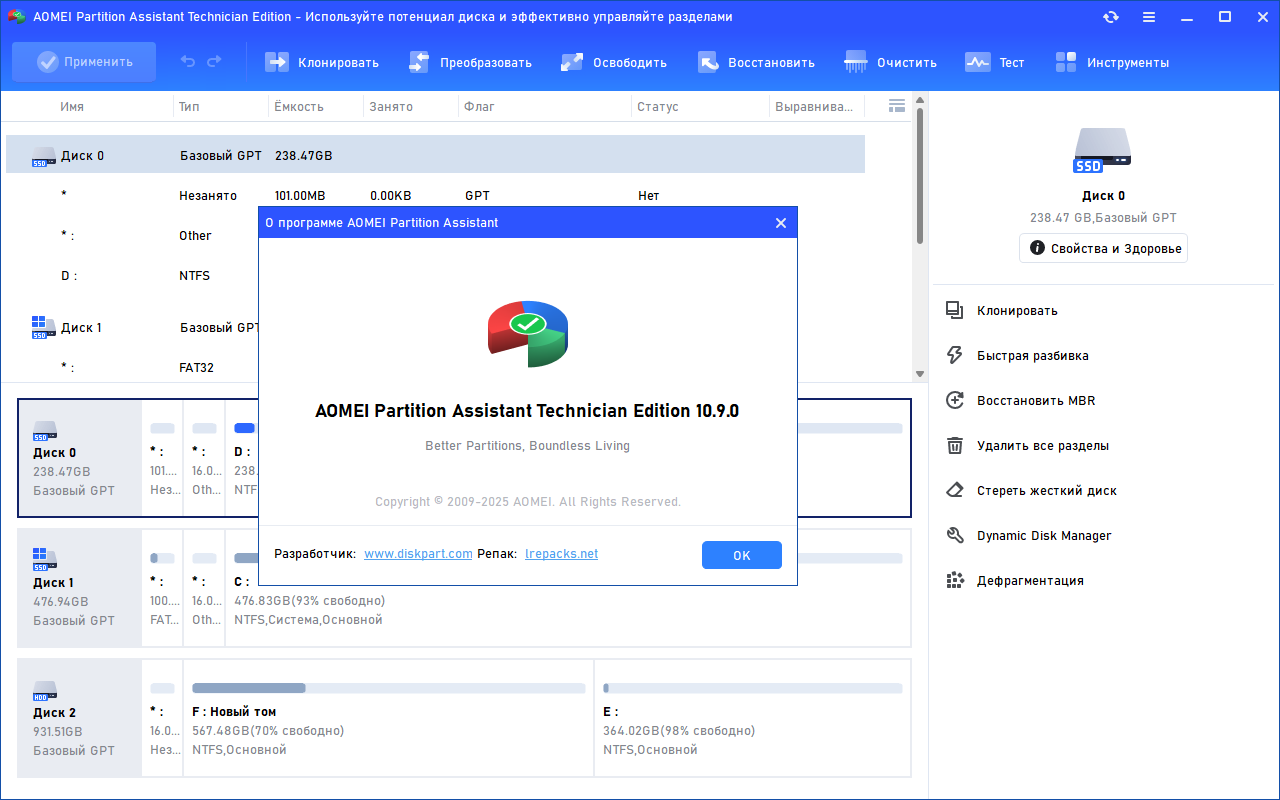Click the Восстановить toolbar item
Viewport: 1280px width, 800px height.
coord(756,62)
